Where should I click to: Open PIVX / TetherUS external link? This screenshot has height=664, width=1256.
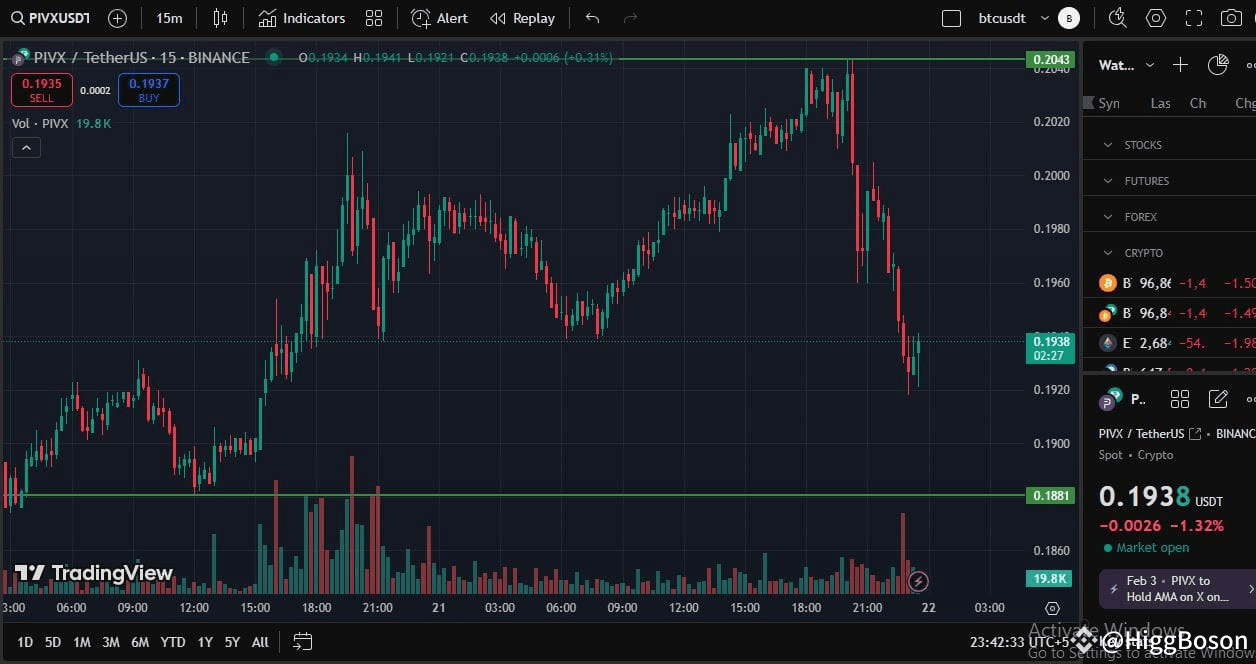(x=1197, y=433)
